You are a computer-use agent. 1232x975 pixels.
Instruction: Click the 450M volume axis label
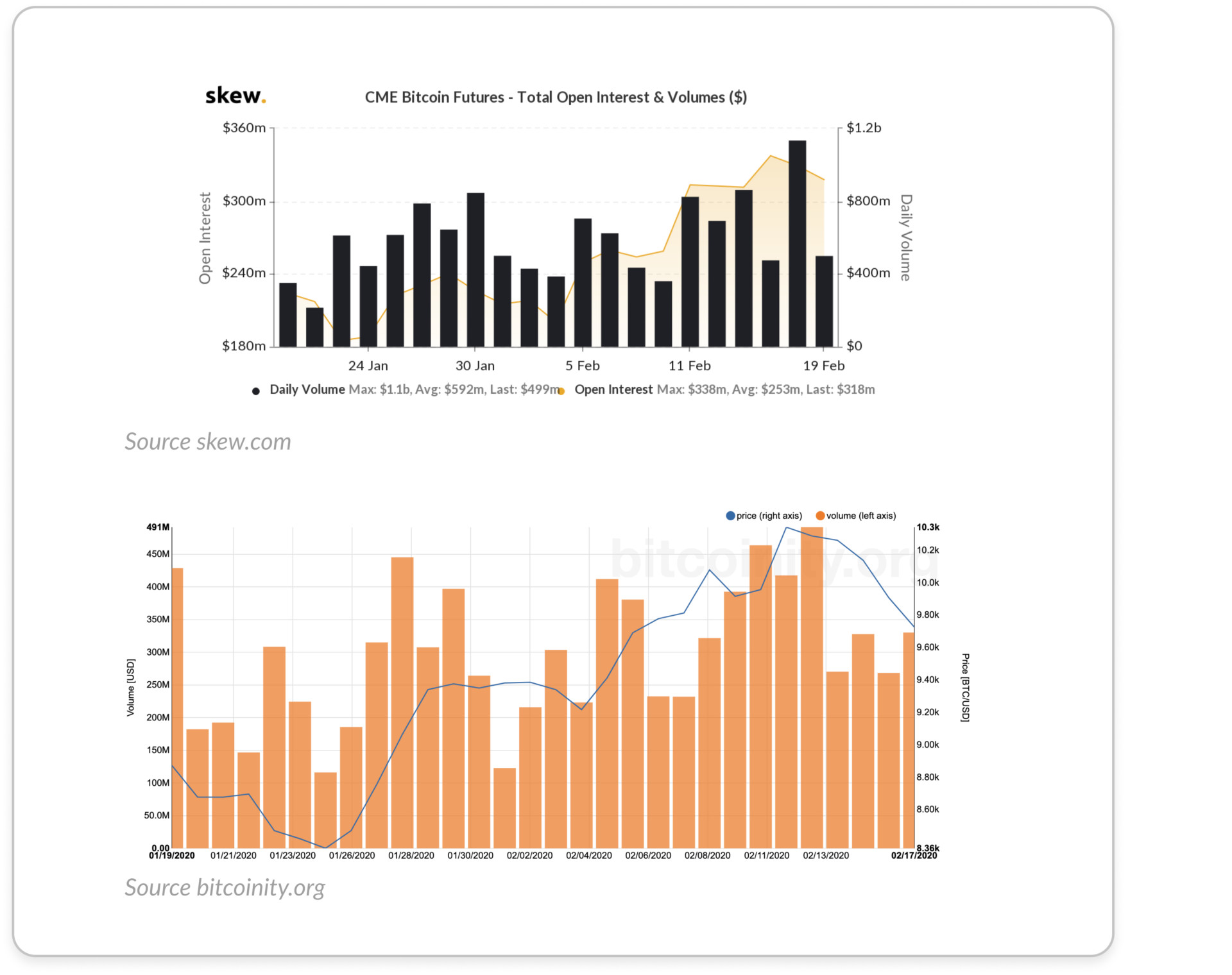(x=158, y=554)
